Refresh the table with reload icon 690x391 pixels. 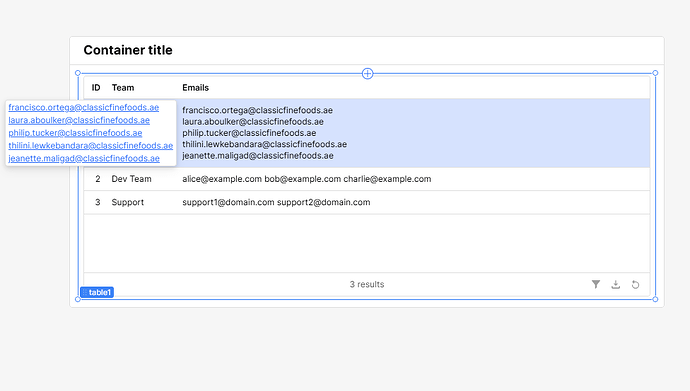coord(635,285)
